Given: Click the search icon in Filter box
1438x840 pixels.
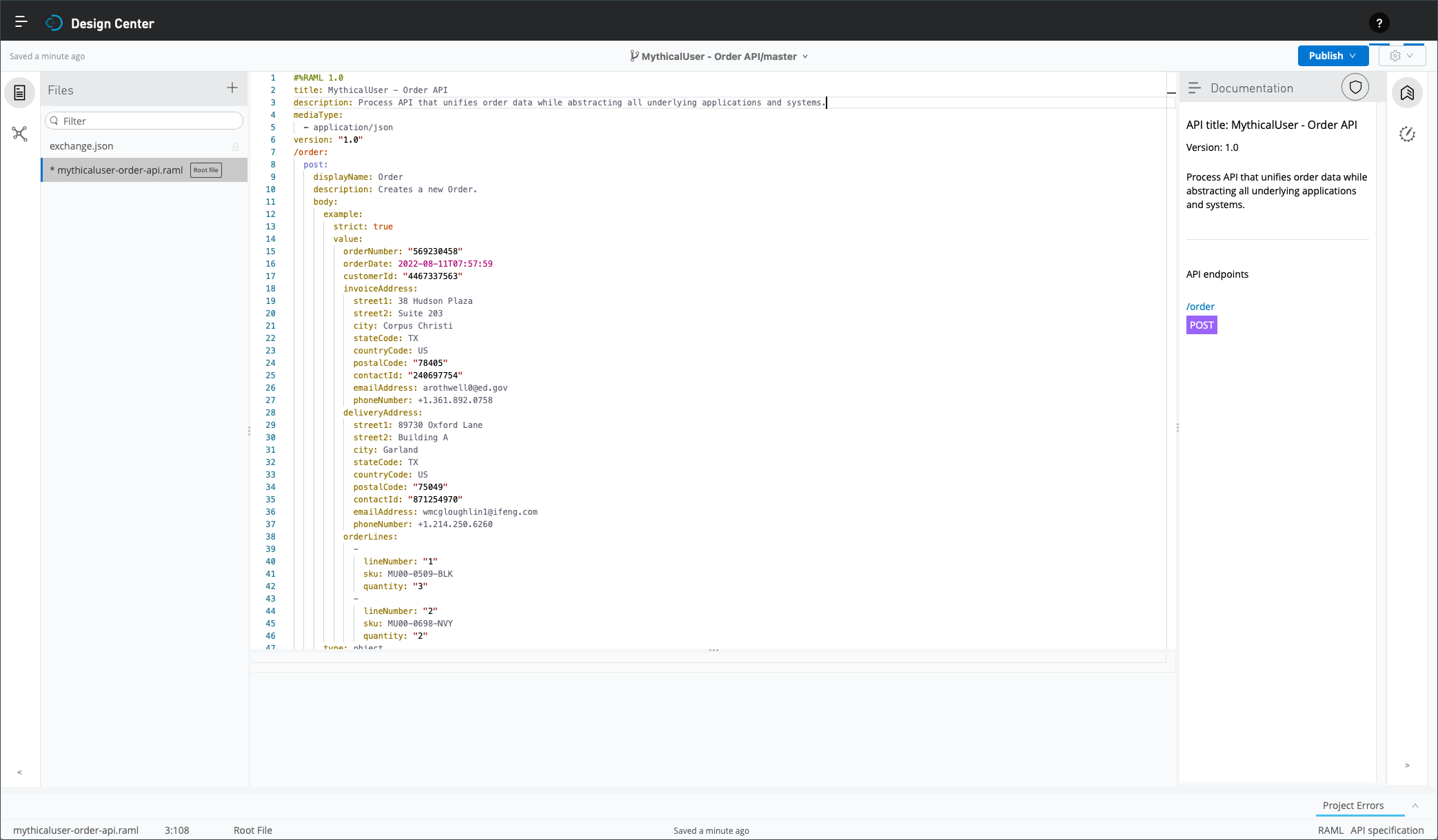Looking at the screenshot, I should [x=54, y=121].
